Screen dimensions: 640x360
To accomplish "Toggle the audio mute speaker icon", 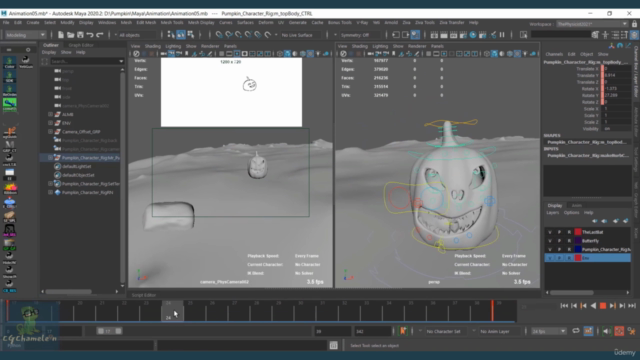I will coord(606,331).
